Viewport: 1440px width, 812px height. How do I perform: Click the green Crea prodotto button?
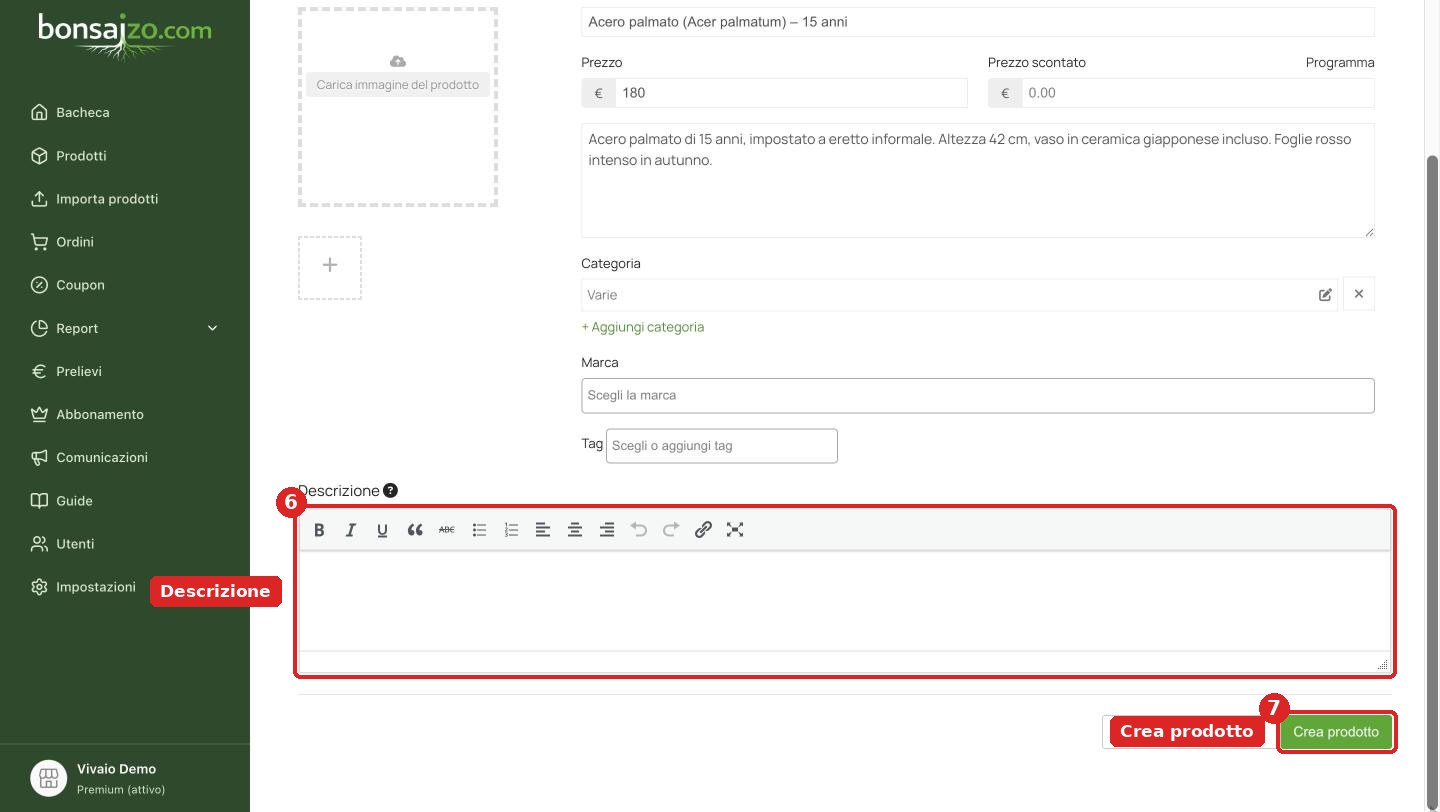point(1336,732)
